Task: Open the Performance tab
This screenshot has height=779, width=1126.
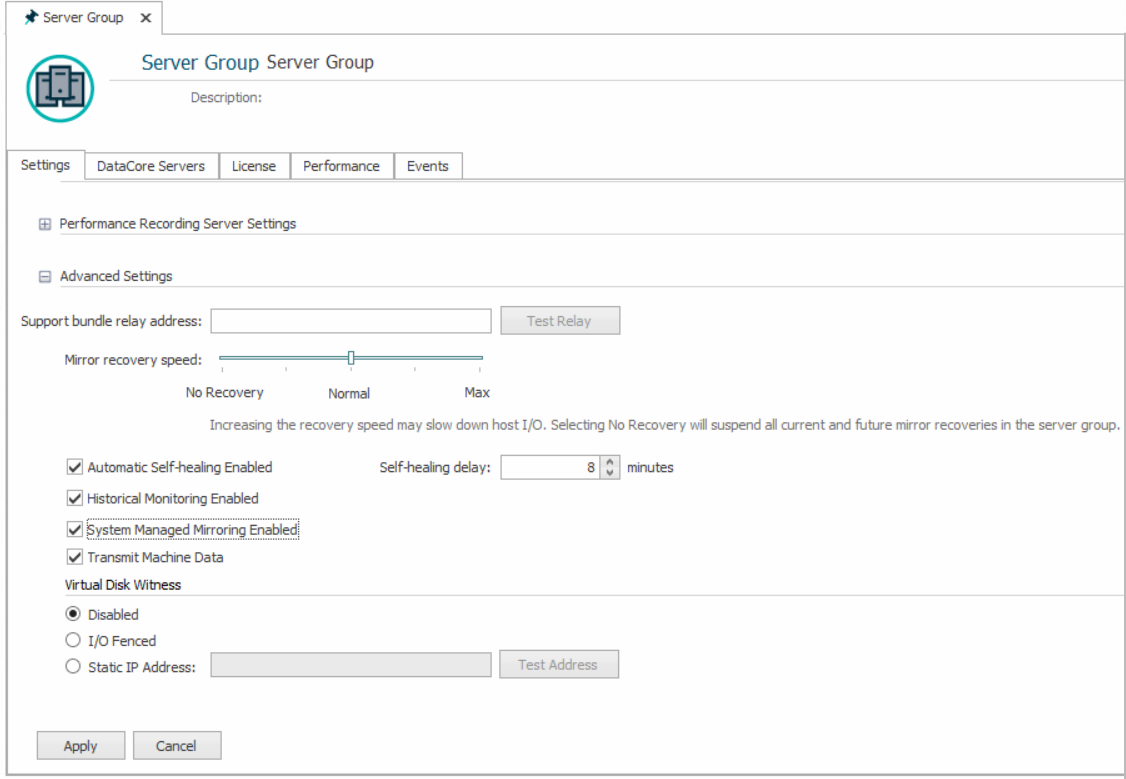Action: point(341,166)
